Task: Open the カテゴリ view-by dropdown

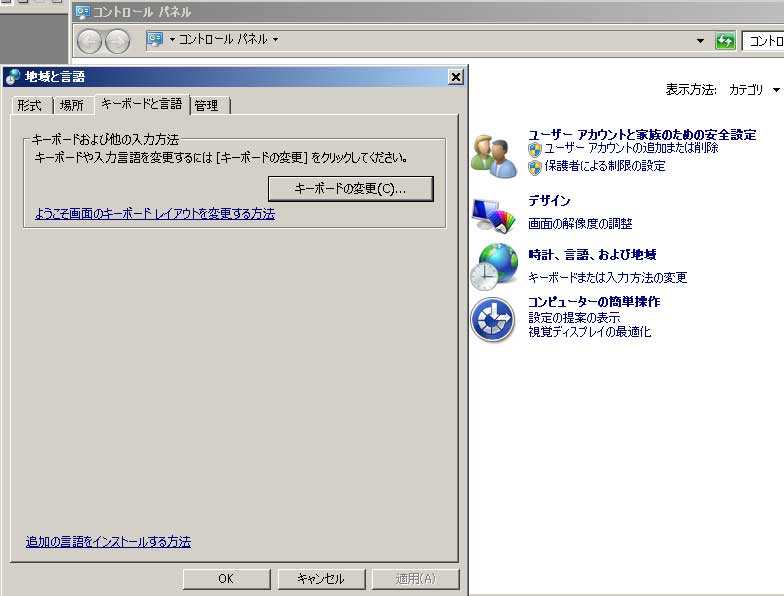Action: (753, 90)
